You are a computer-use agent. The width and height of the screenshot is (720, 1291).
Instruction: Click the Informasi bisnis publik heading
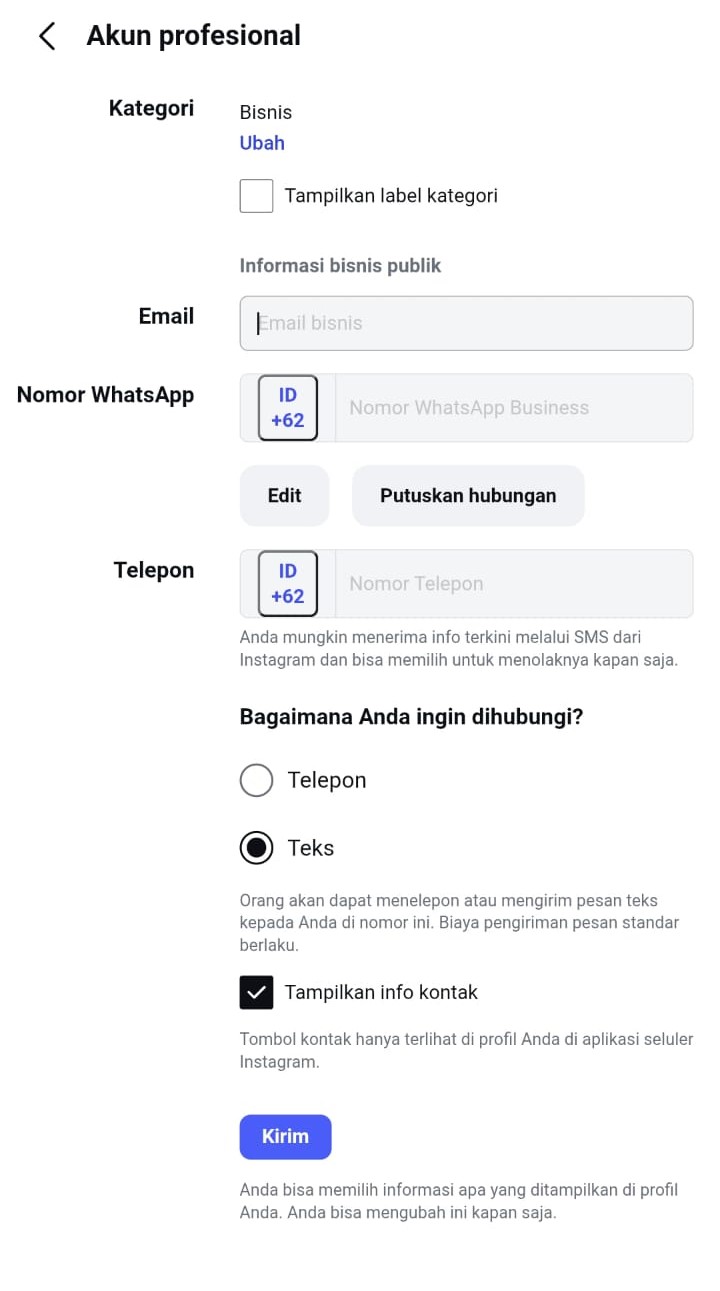[x=340, y=266]
